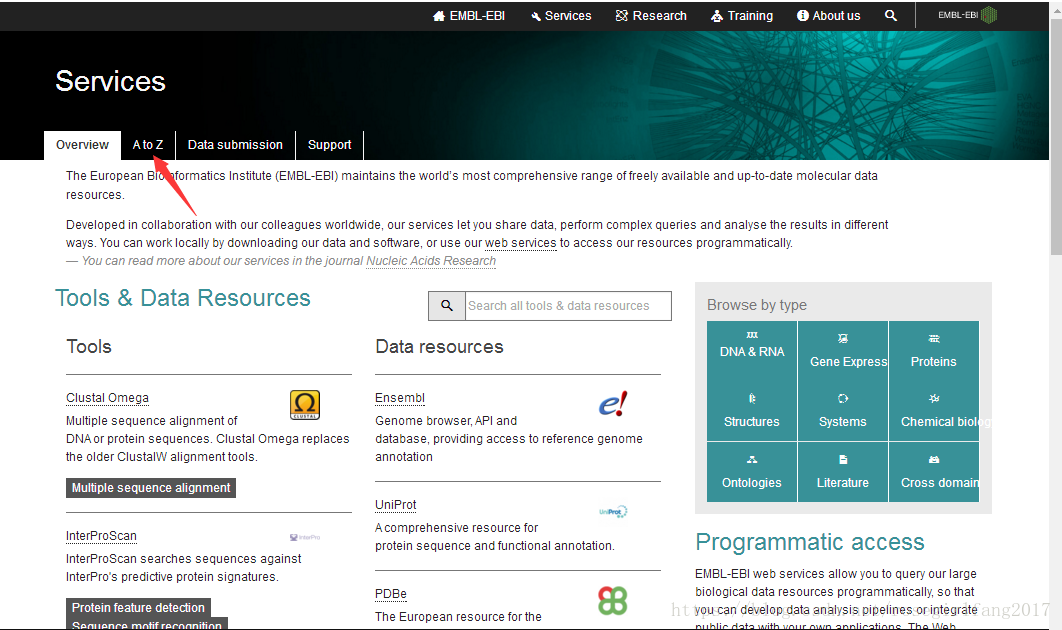Browse the Cross domain type tile
This screenshot has width=1062, height=630.
point(933,472)
